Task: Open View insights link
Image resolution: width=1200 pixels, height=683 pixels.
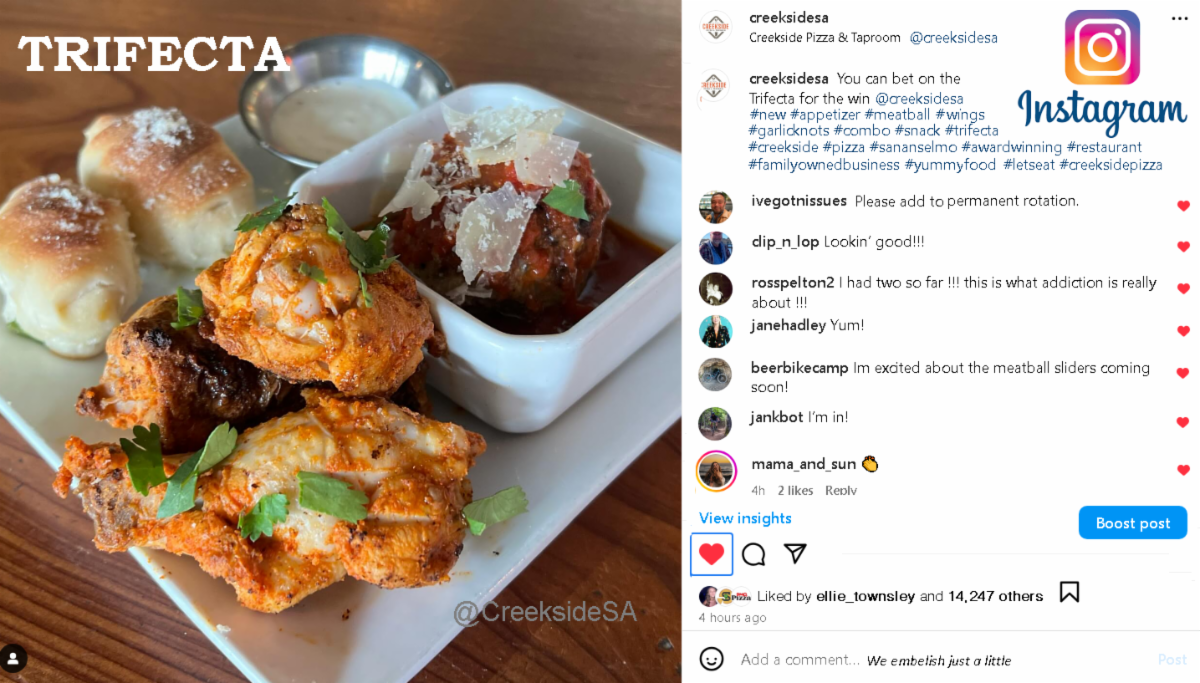Action: pos(745,518)
